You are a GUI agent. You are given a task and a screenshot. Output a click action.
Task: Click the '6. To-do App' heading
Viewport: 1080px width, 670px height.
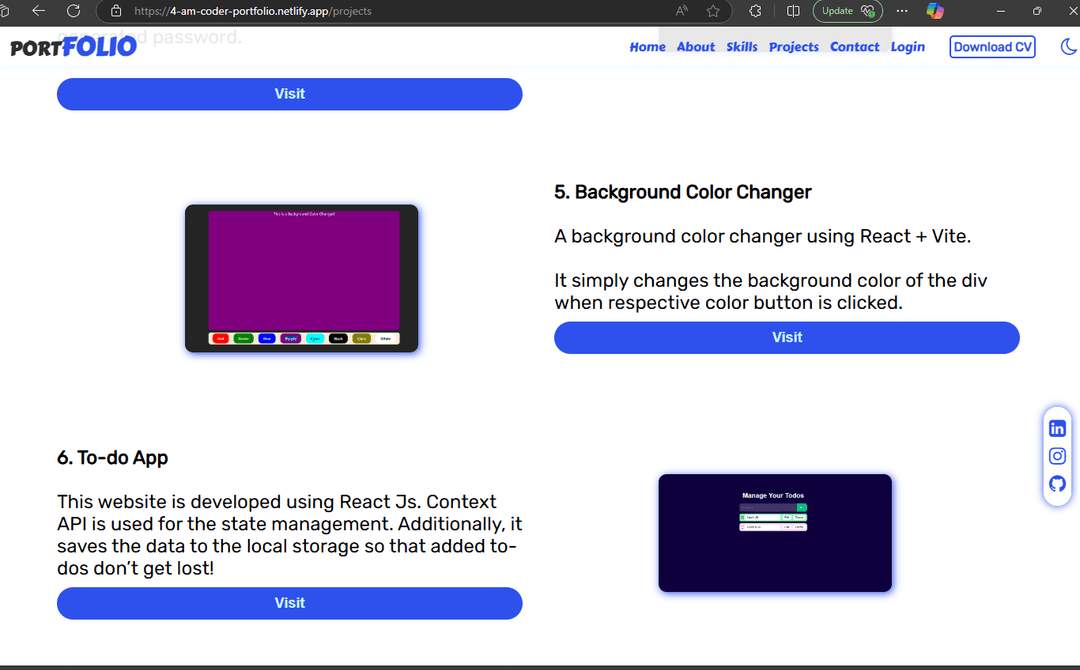(112, 458)
